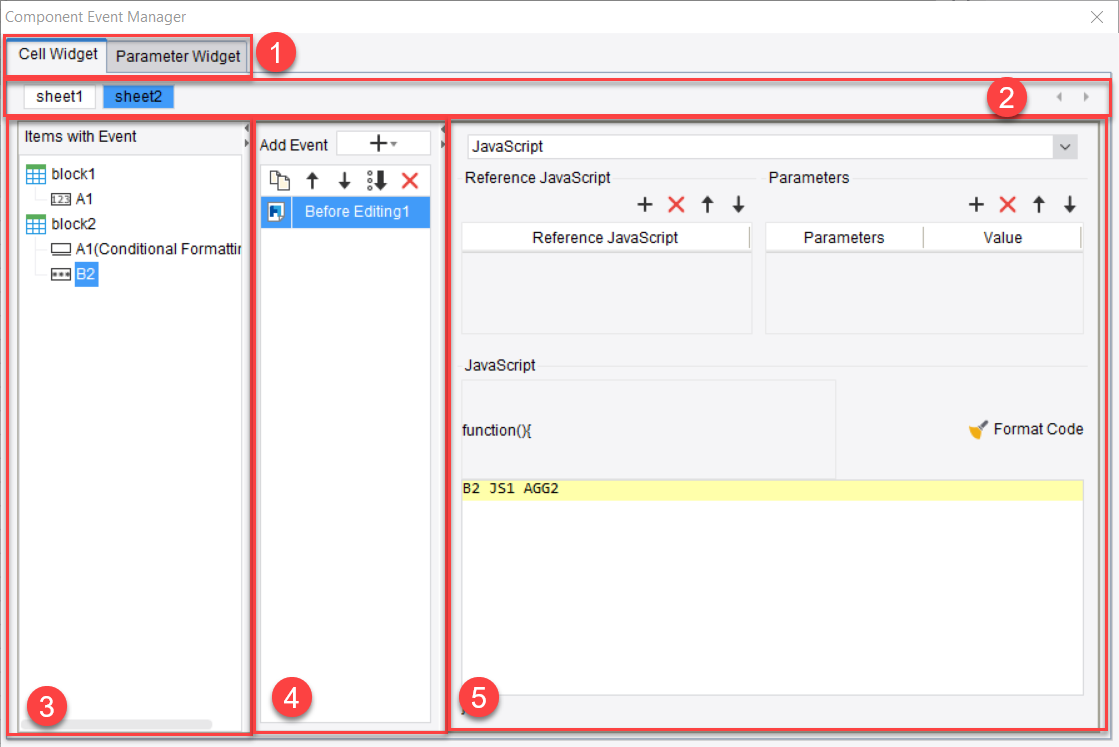Add a new parameter

pos(976,205)
